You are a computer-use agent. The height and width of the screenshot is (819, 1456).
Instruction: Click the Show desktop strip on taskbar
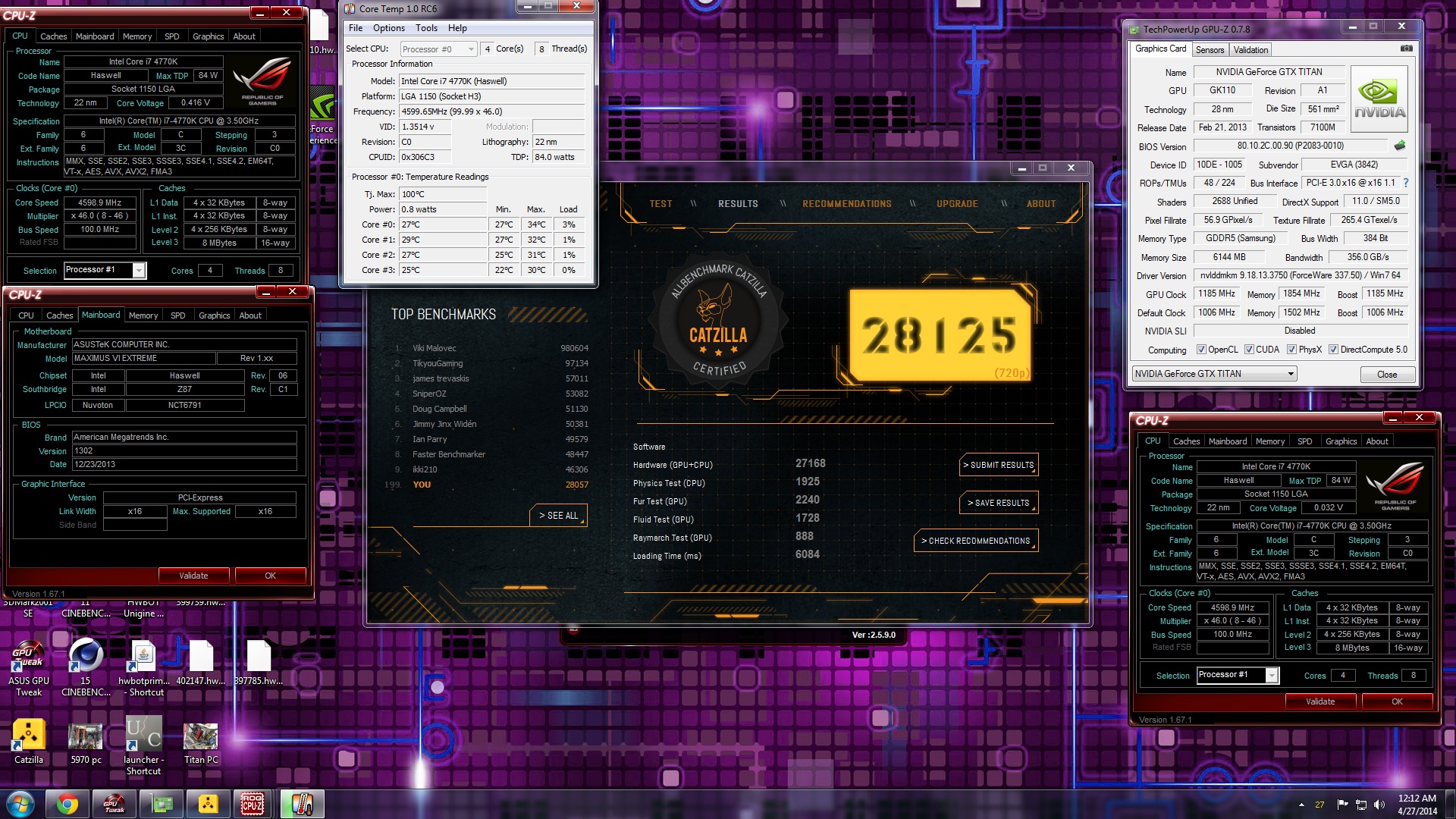point(1451,805)
